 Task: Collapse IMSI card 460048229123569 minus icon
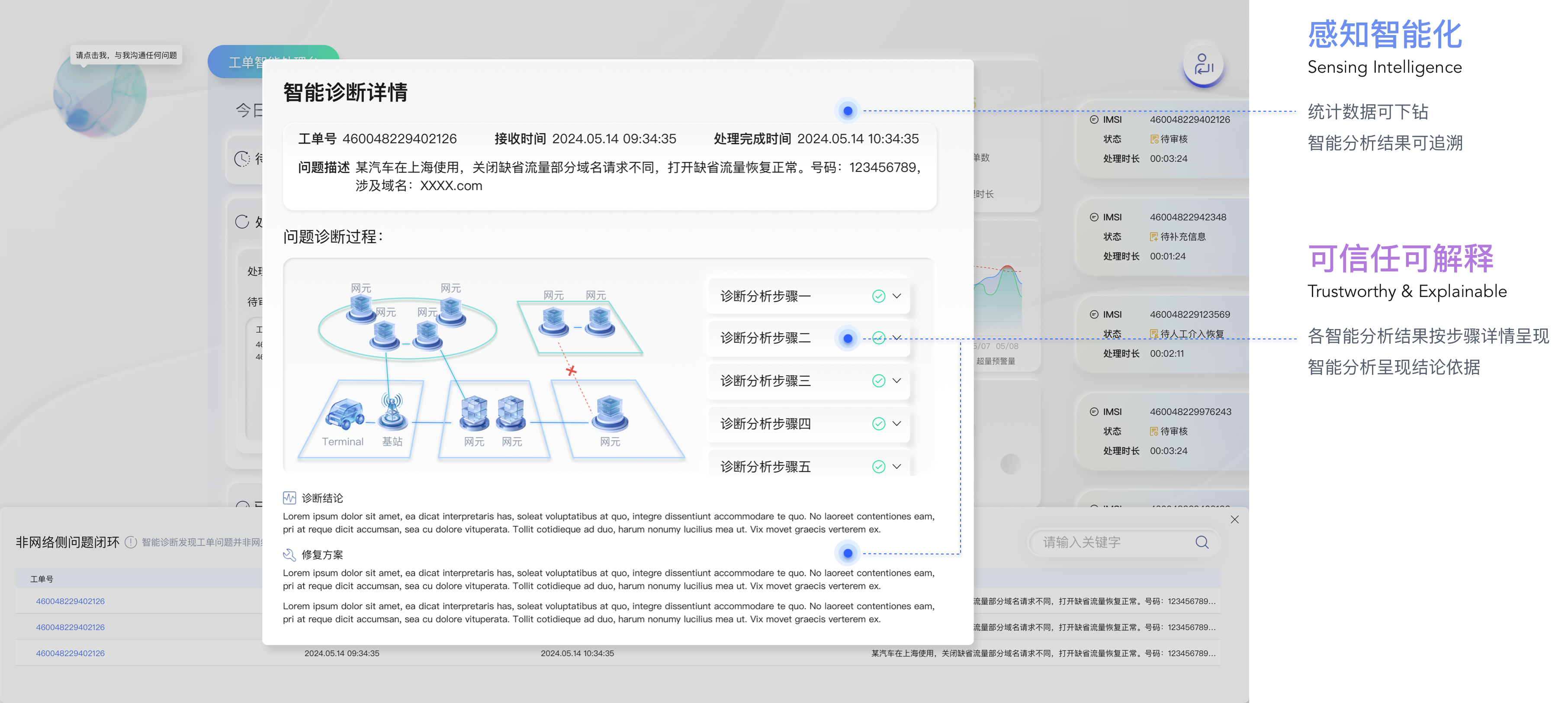coord(1094,314)
